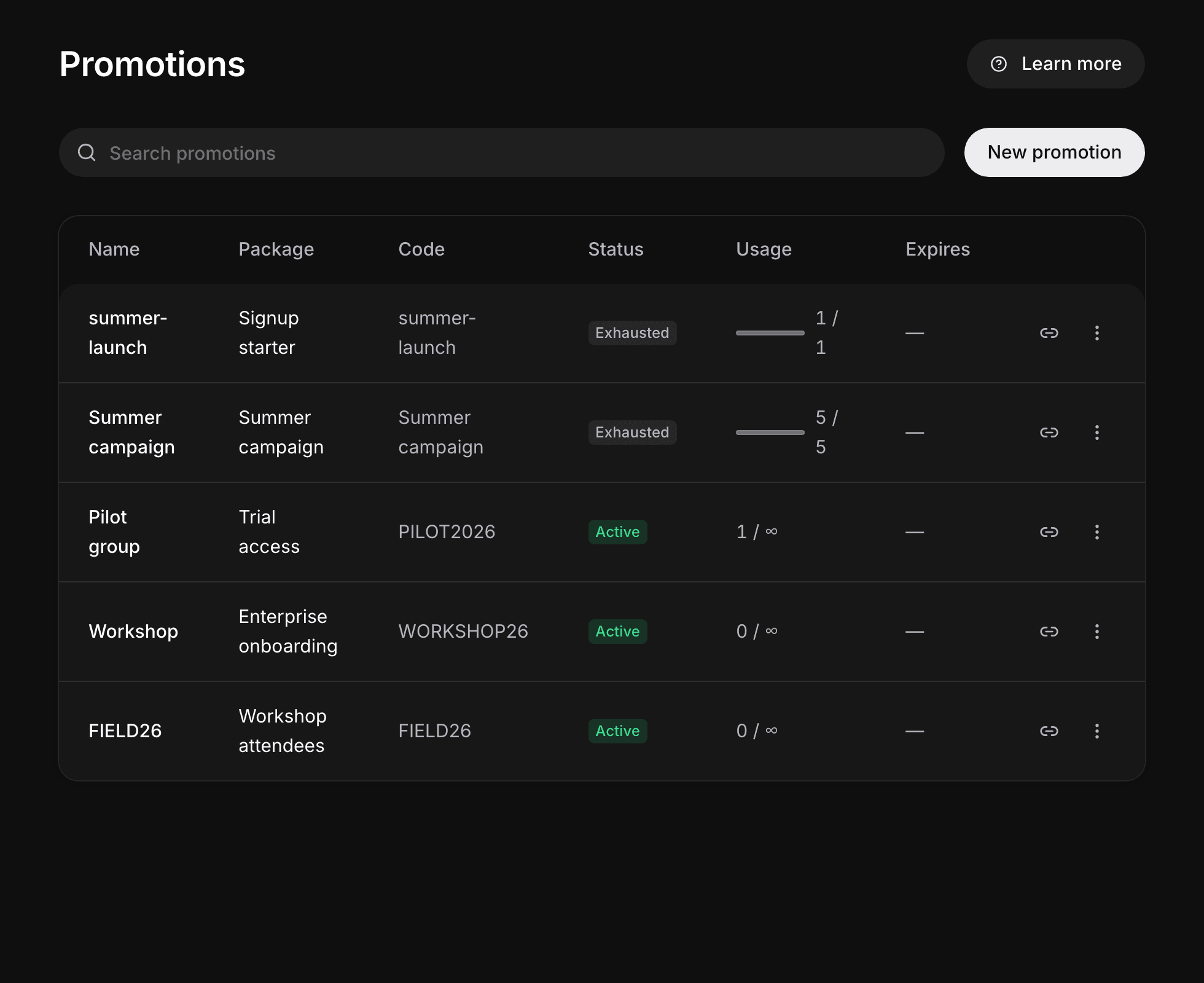Click the Trial access package cell
This screenshot has width=1204, height=983.
(269, 532)
